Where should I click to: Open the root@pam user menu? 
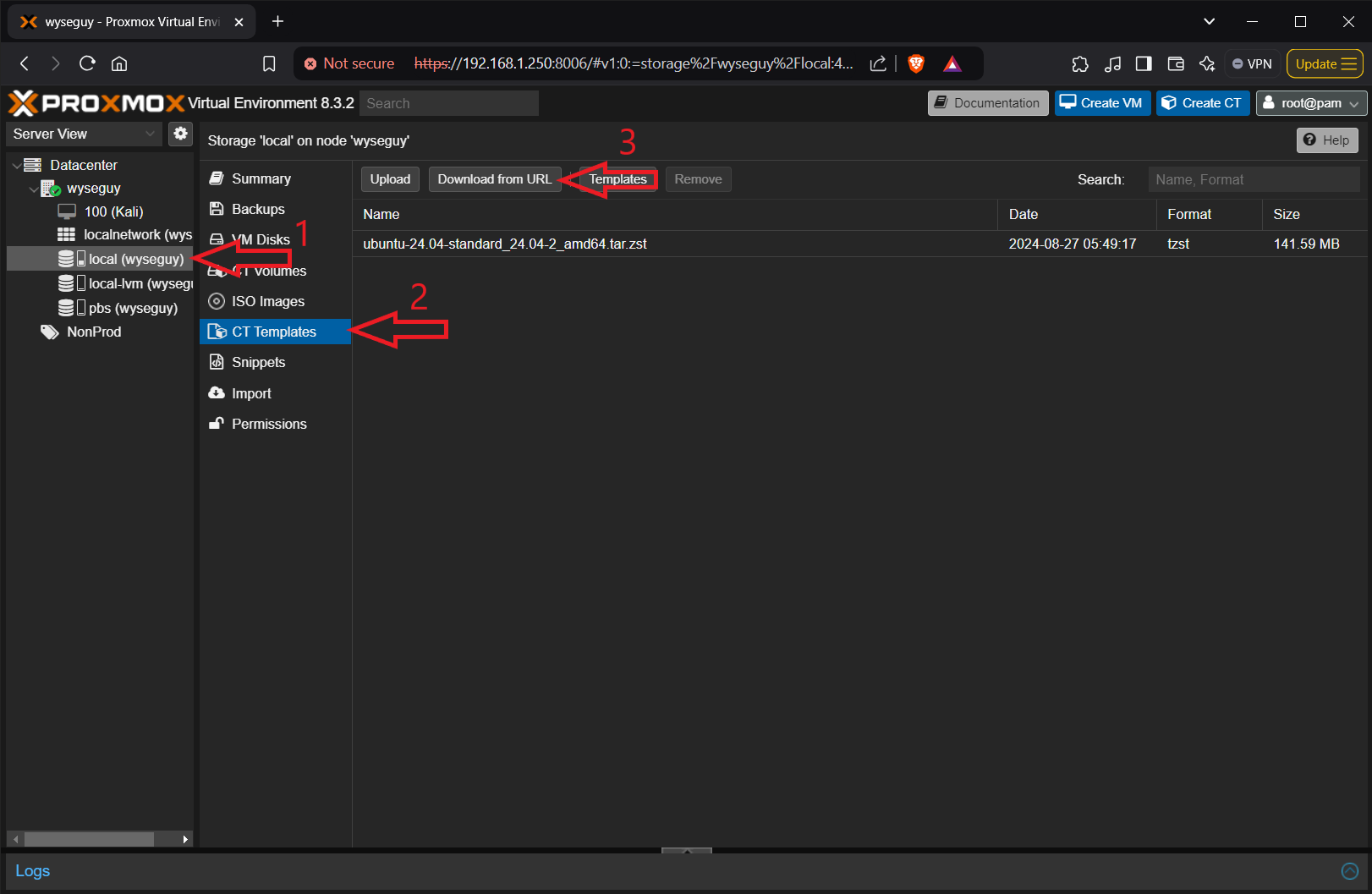tap(1311, 103)
